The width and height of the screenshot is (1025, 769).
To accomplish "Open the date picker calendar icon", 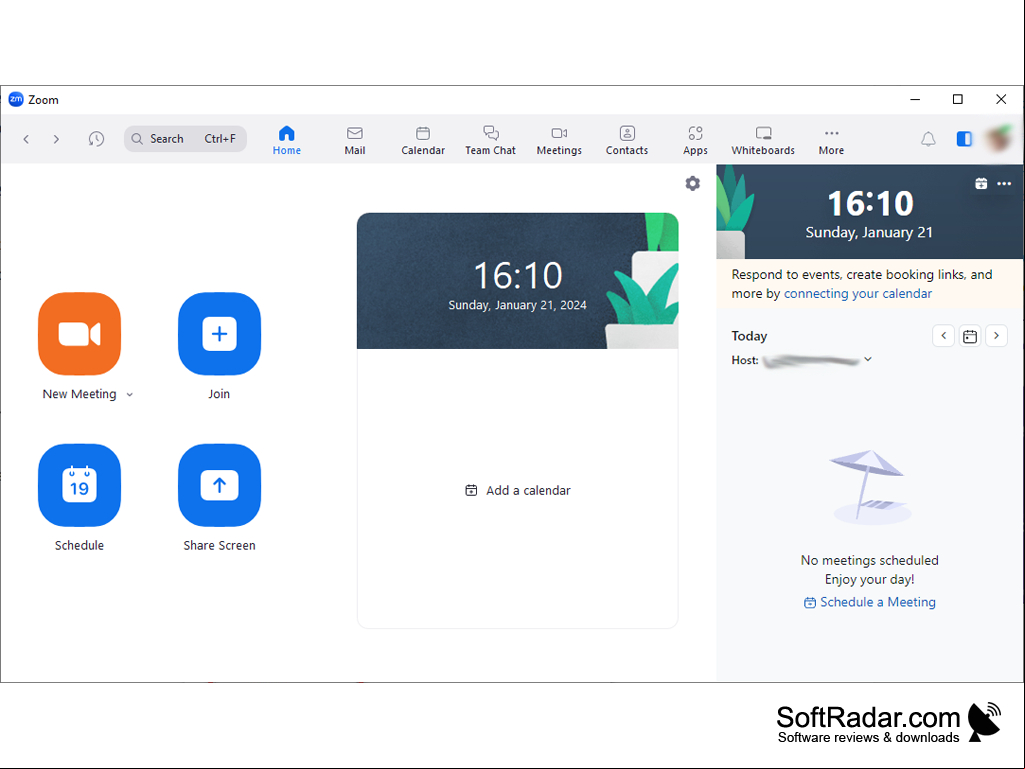I will coord(970,336).
